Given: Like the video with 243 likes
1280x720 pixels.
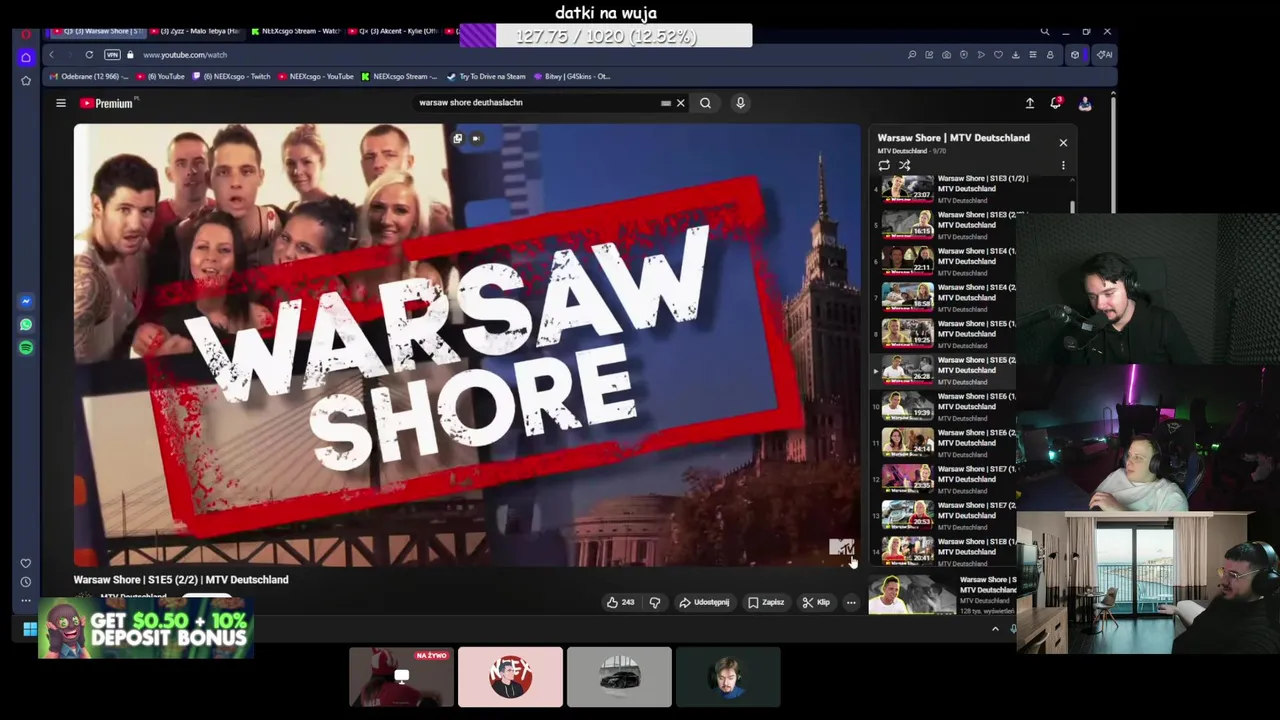Looking at the screenshot, I should 620,602.
